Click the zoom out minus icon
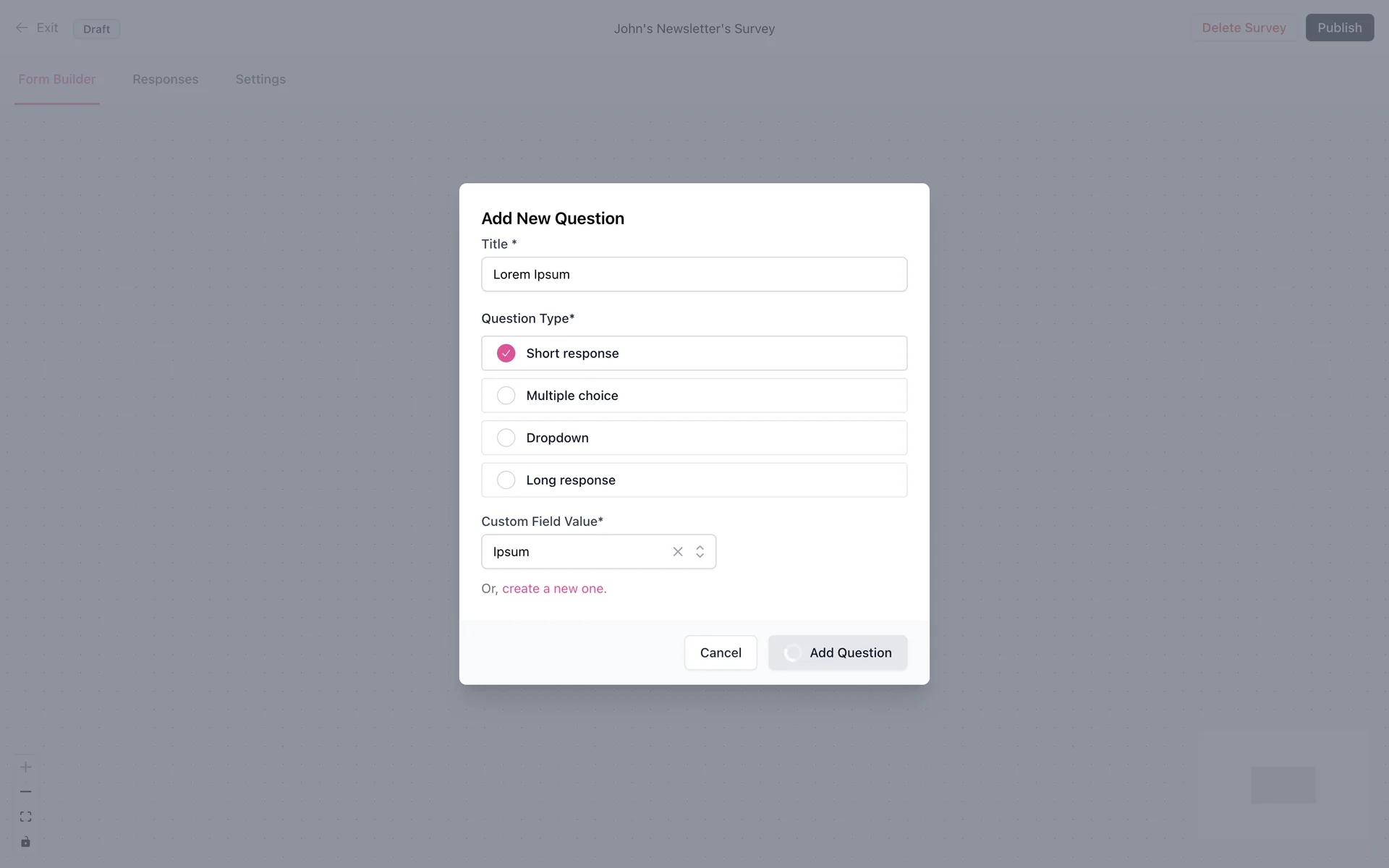Screen dimensions: 1389x868 pos(25,792)
